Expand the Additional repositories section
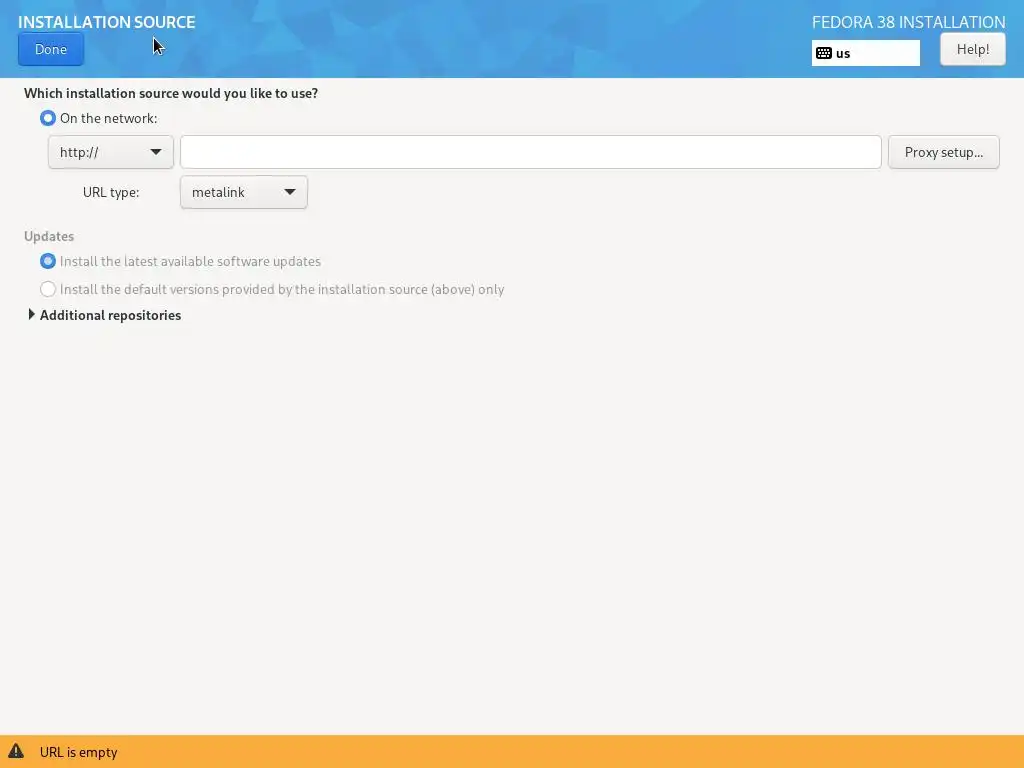The width and height of the screenshot is (1024, 768). (104, 315)
